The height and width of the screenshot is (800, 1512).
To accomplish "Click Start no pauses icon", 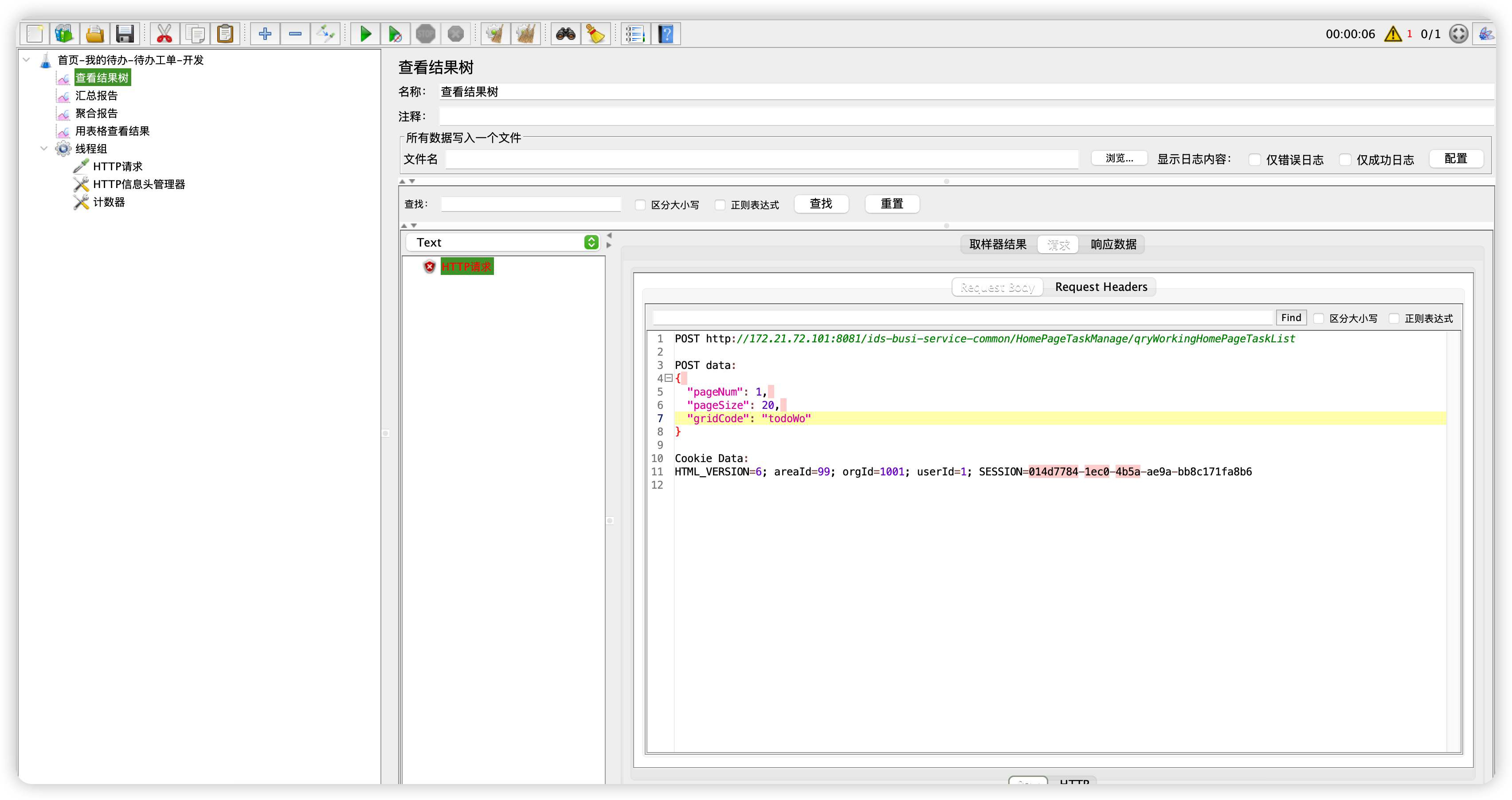I will tap(395, 34).
